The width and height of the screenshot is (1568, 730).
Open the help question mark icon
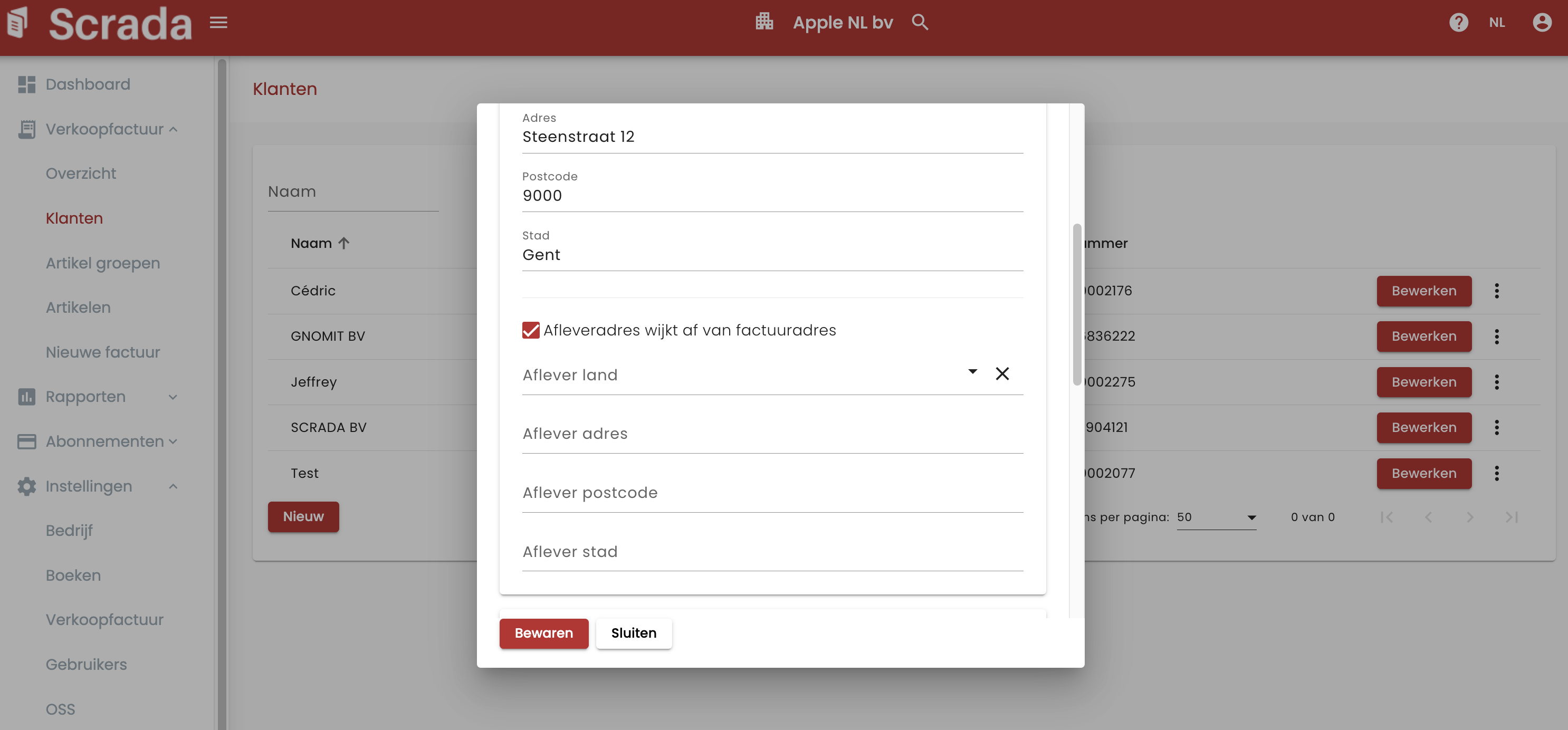click(x=1458, y=23)
